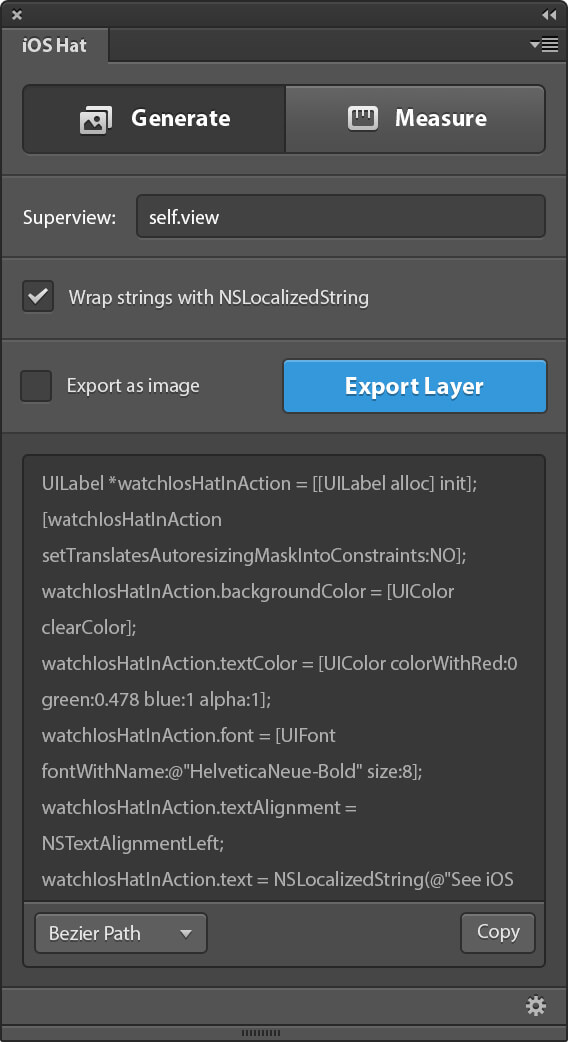Click the Export Layer button

[415, 386]
